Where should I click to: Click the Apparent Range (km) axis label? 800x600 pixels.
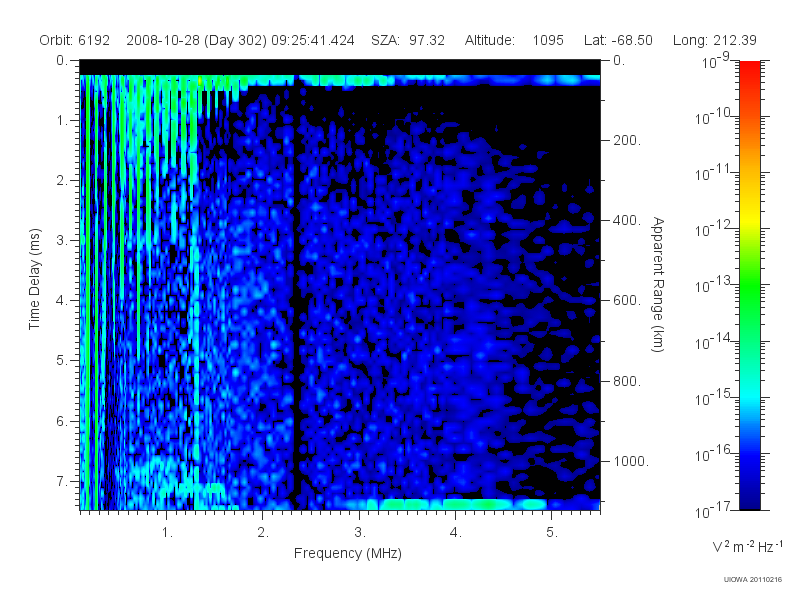pos(658,285)
